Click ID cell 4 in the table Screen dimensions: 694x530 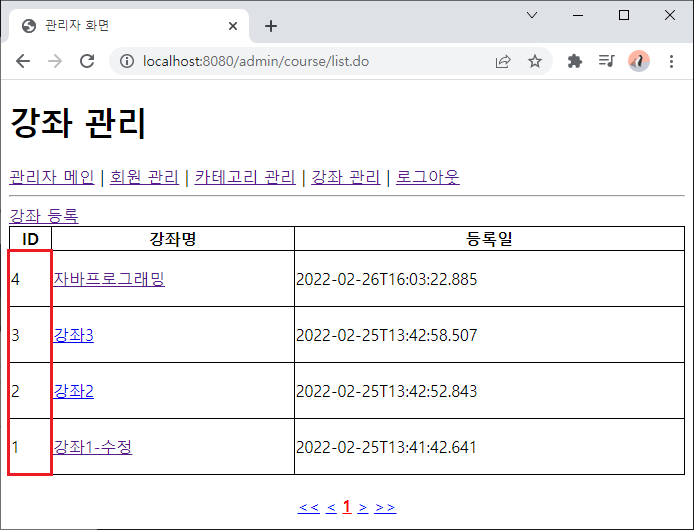(x=30, y=279)
